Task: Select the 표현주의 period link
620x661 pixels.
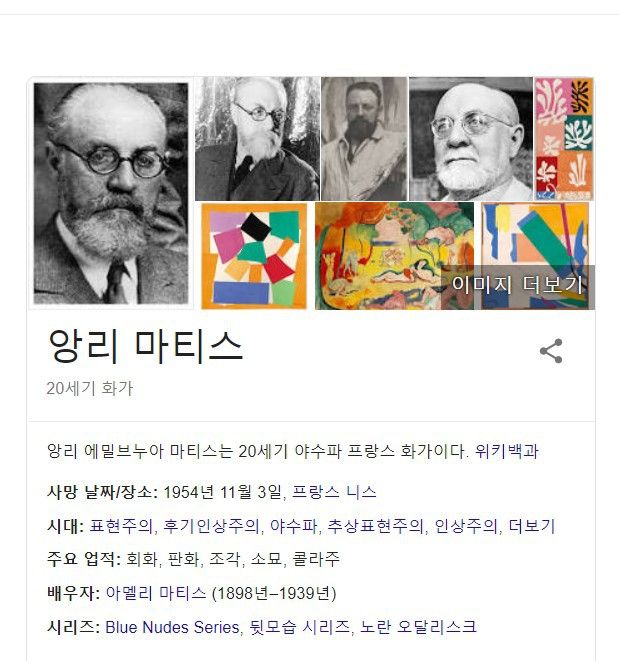Action: tap(121, 526)
